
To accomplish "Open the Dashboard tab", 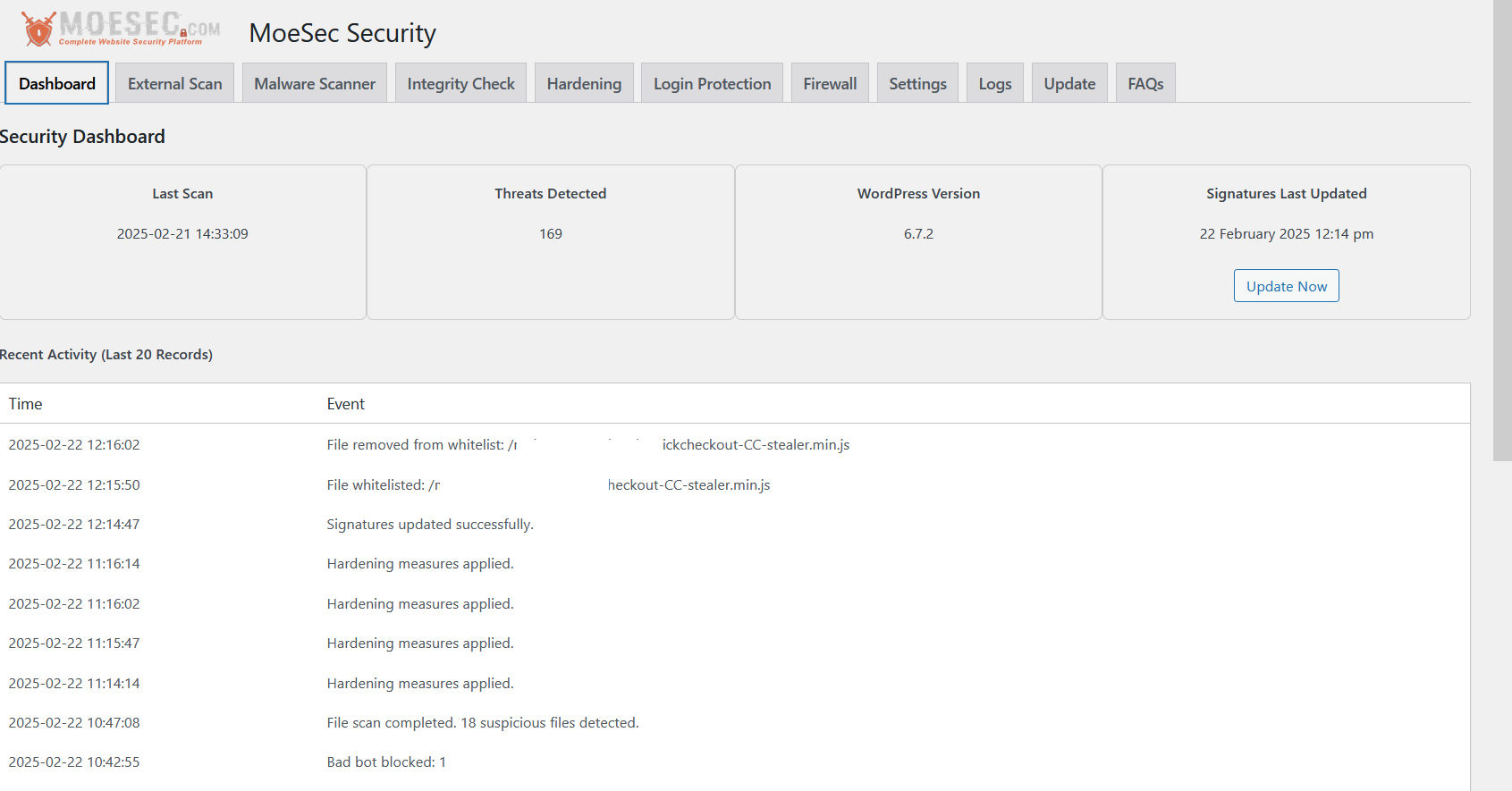I will click(57, 83).
